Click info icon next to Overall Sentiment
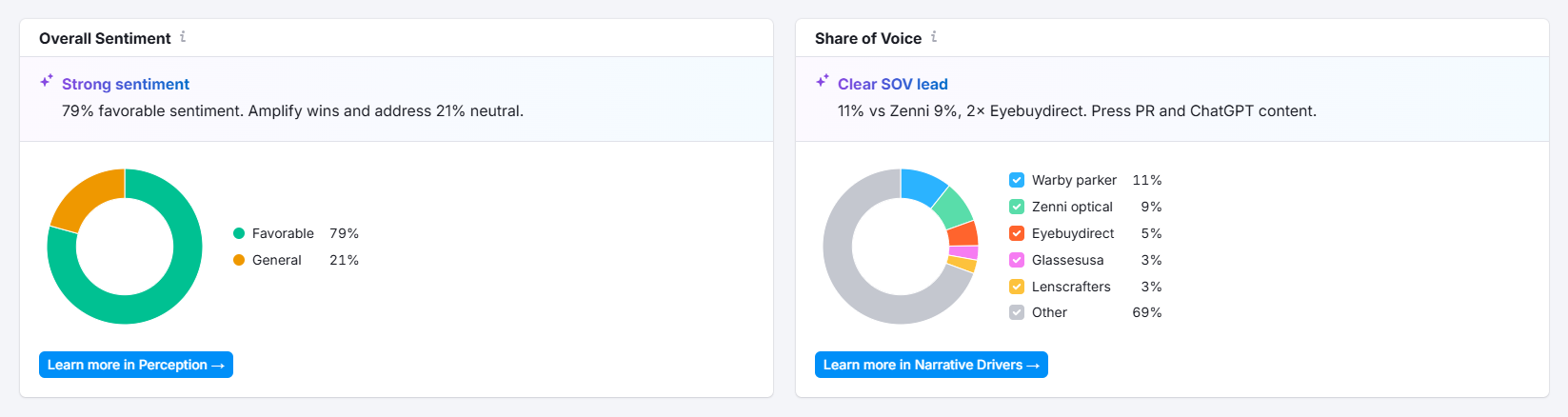1568x417 pixels. 183,37
